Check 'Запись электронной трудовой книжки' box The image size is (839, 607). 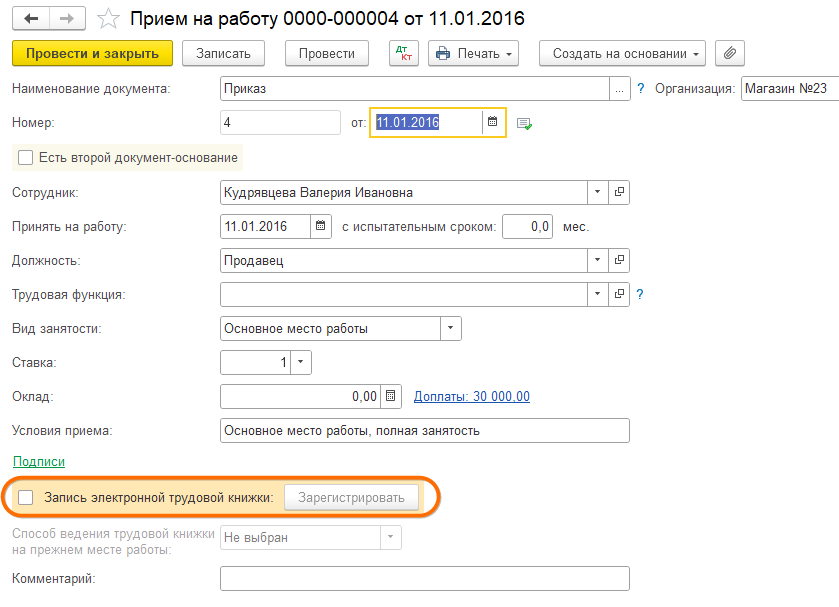pos(26,497)
